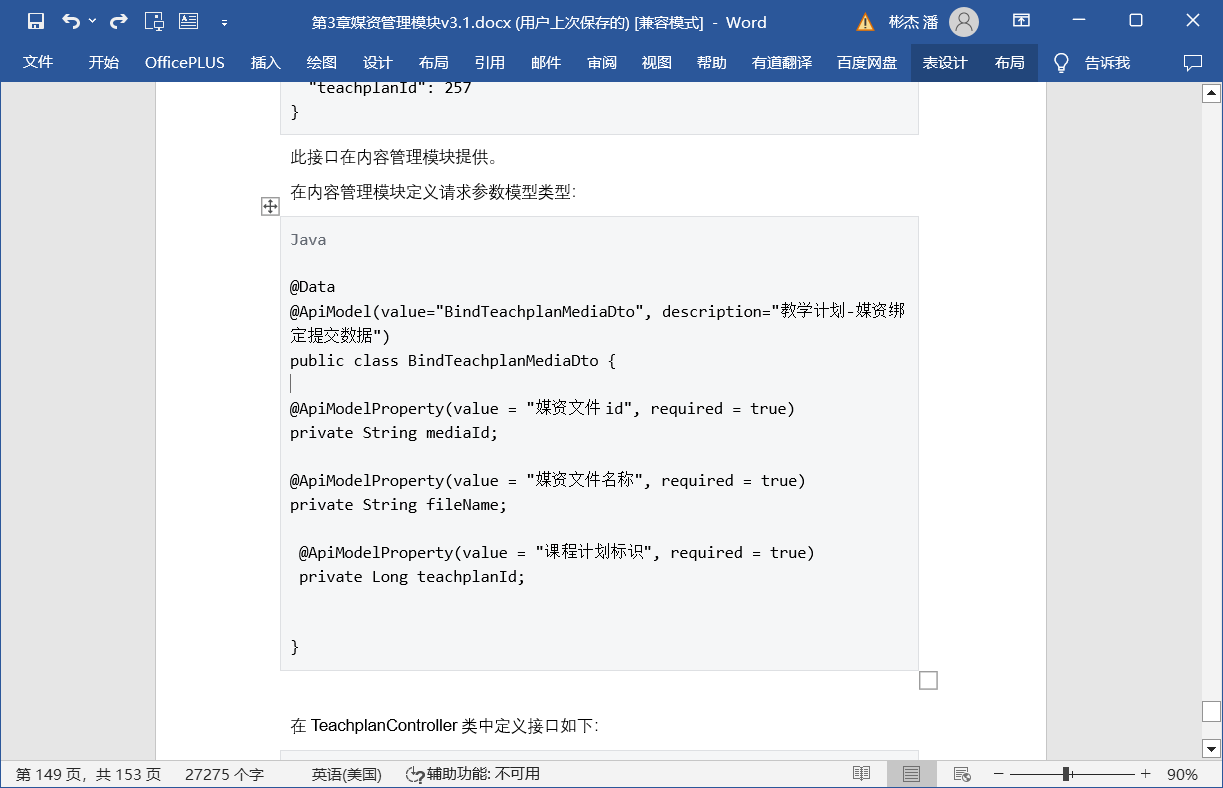Click scroll up arrow on vertical scrollbar
This screenshot has width=1223, height=788.
[x=1211, y=93]
